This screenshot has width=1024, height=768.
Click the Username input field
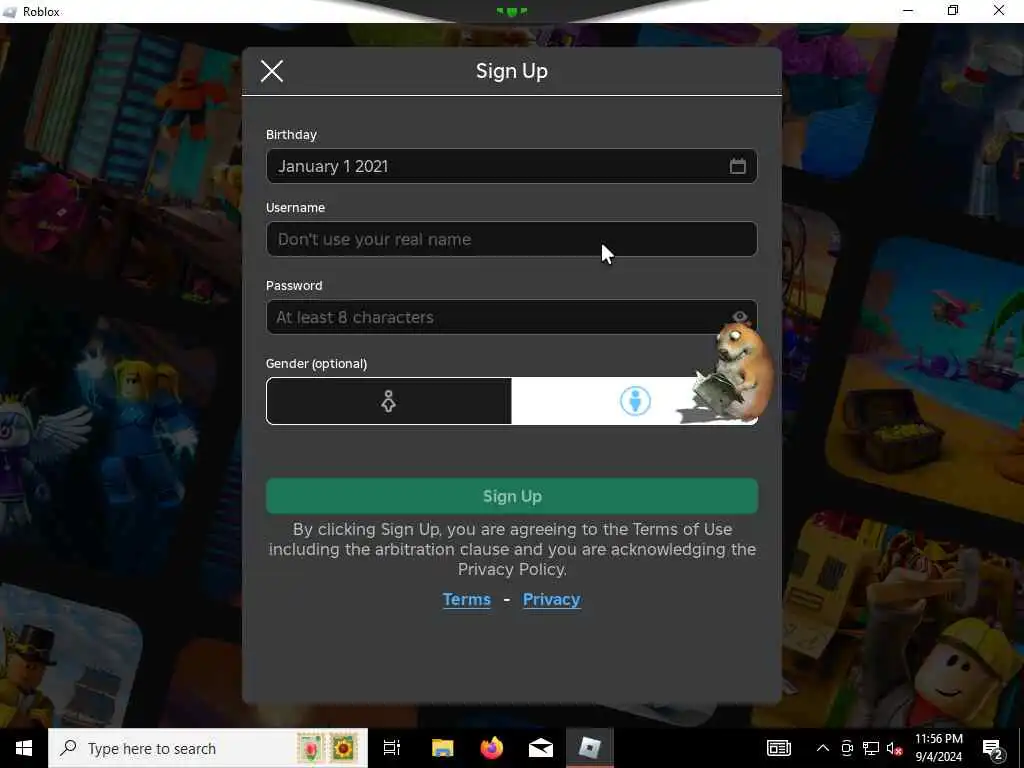511,239
